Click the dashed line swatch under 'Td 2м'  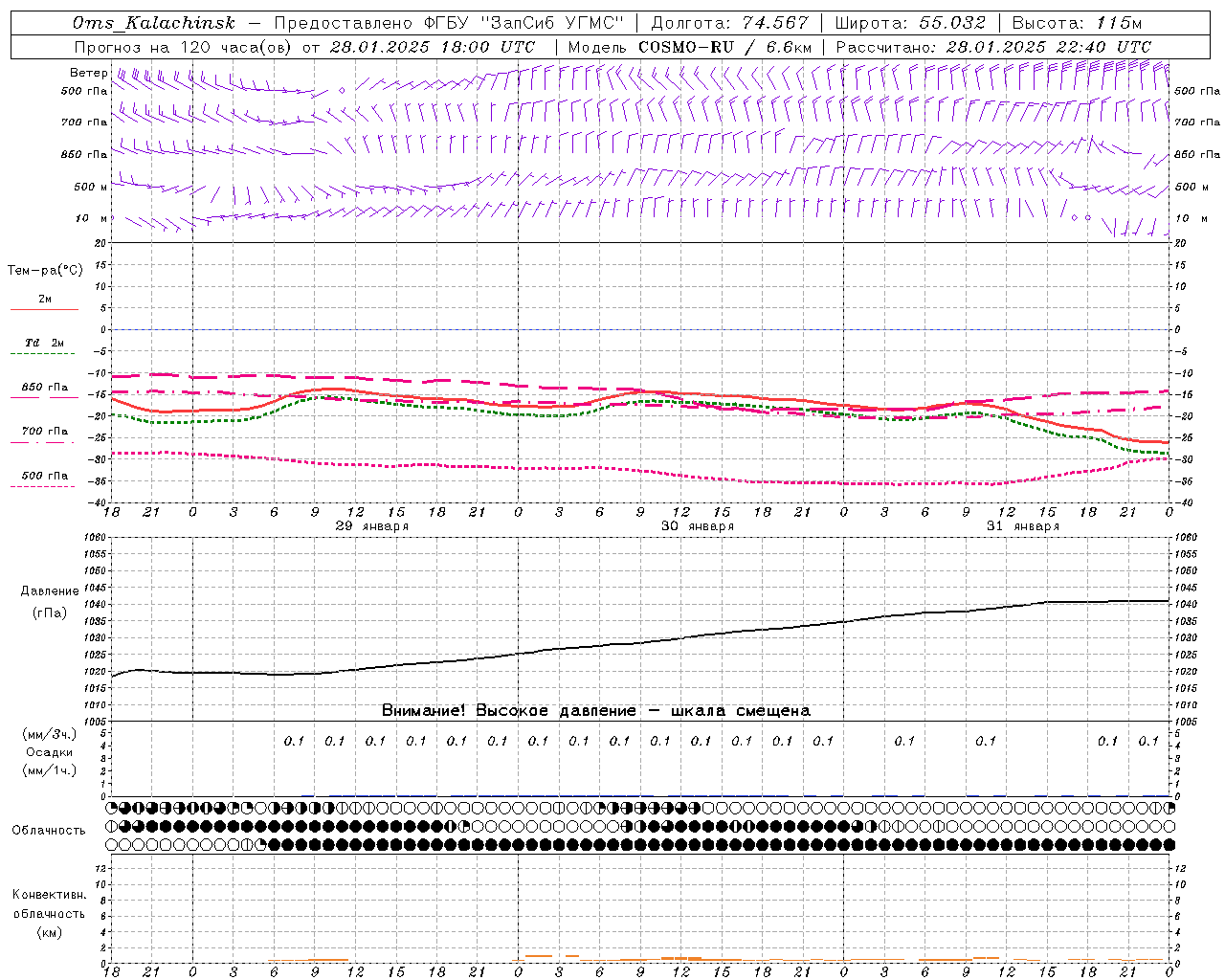(42, 354)
